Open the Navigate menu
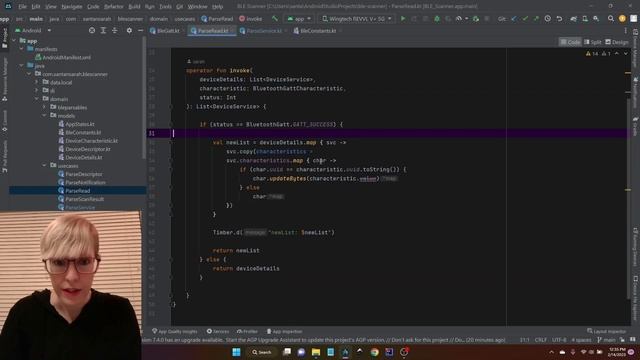Viewport: 640px width, 360px height. click(x=71, y=7)
